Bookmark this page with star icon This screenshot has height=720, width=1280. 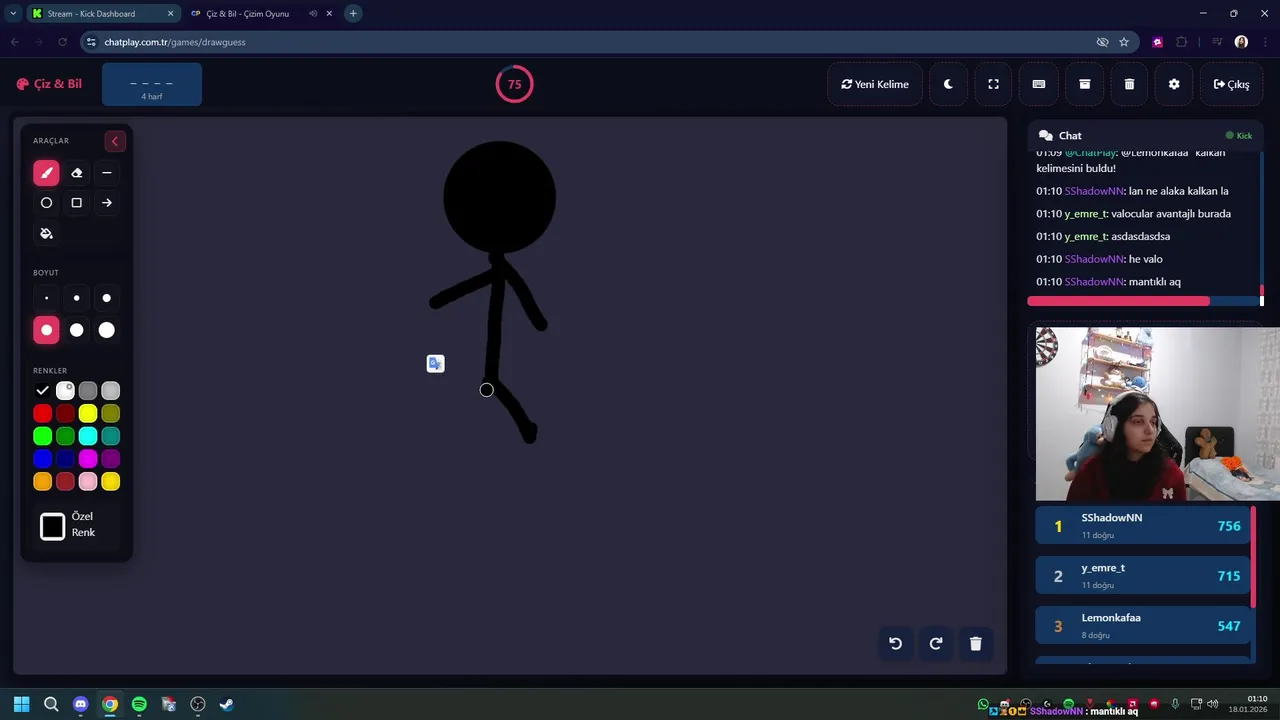coord(1124,42)
